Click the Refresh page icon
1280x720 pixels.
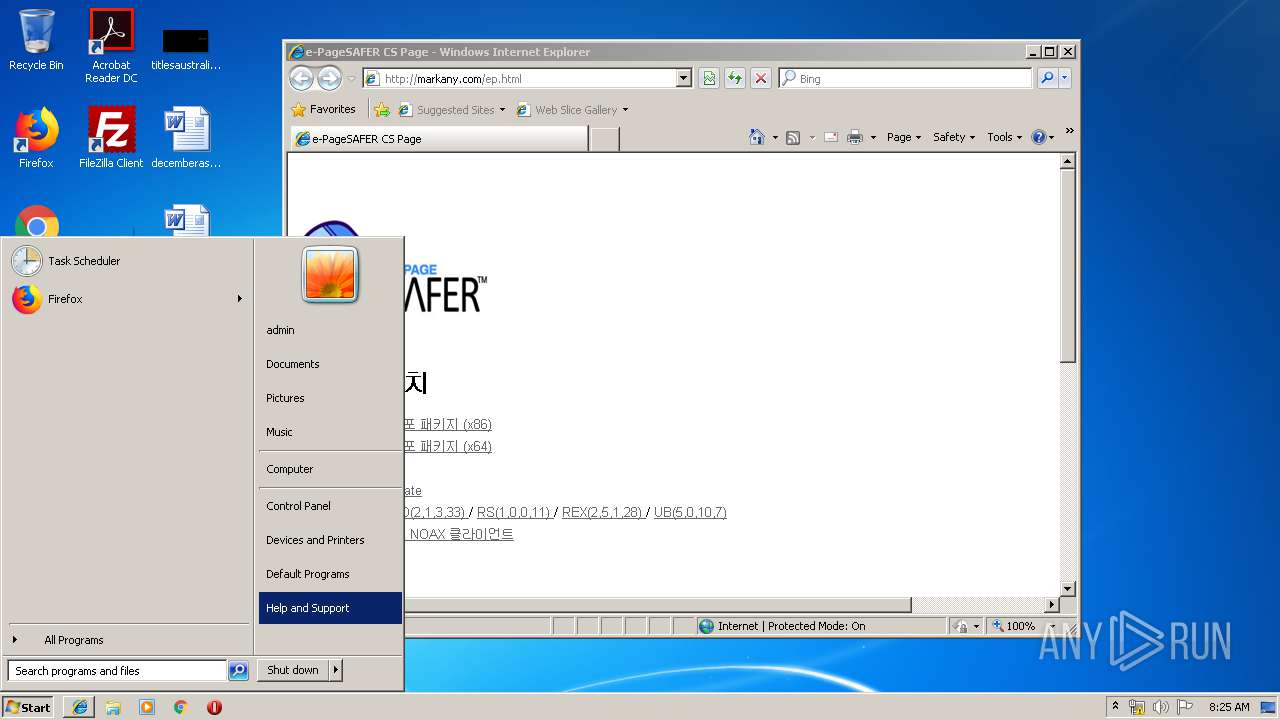[x=735, y=78]
